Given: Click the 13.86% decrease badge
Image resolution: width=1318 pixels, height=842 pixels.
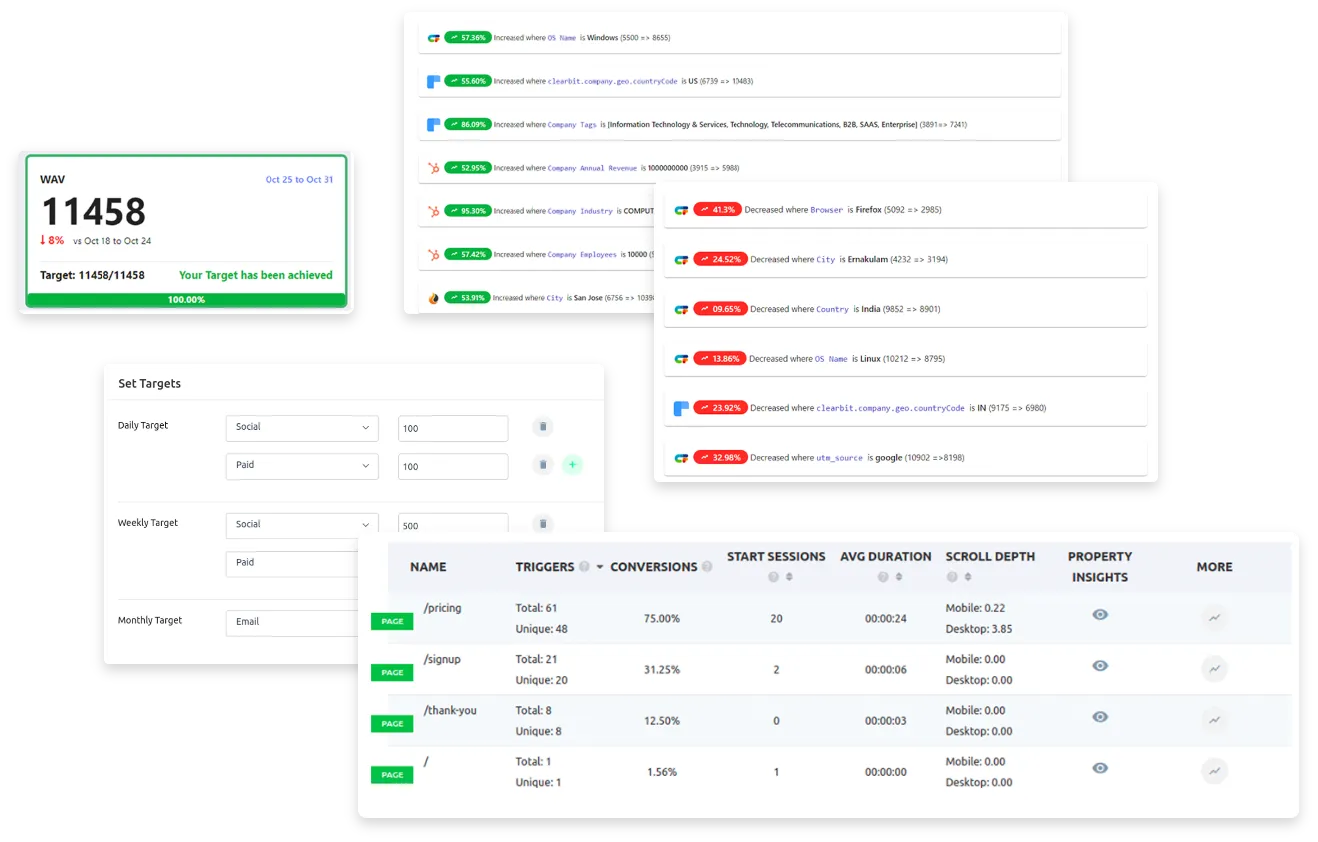Looking at the screenshot, I should click(719, 359).
